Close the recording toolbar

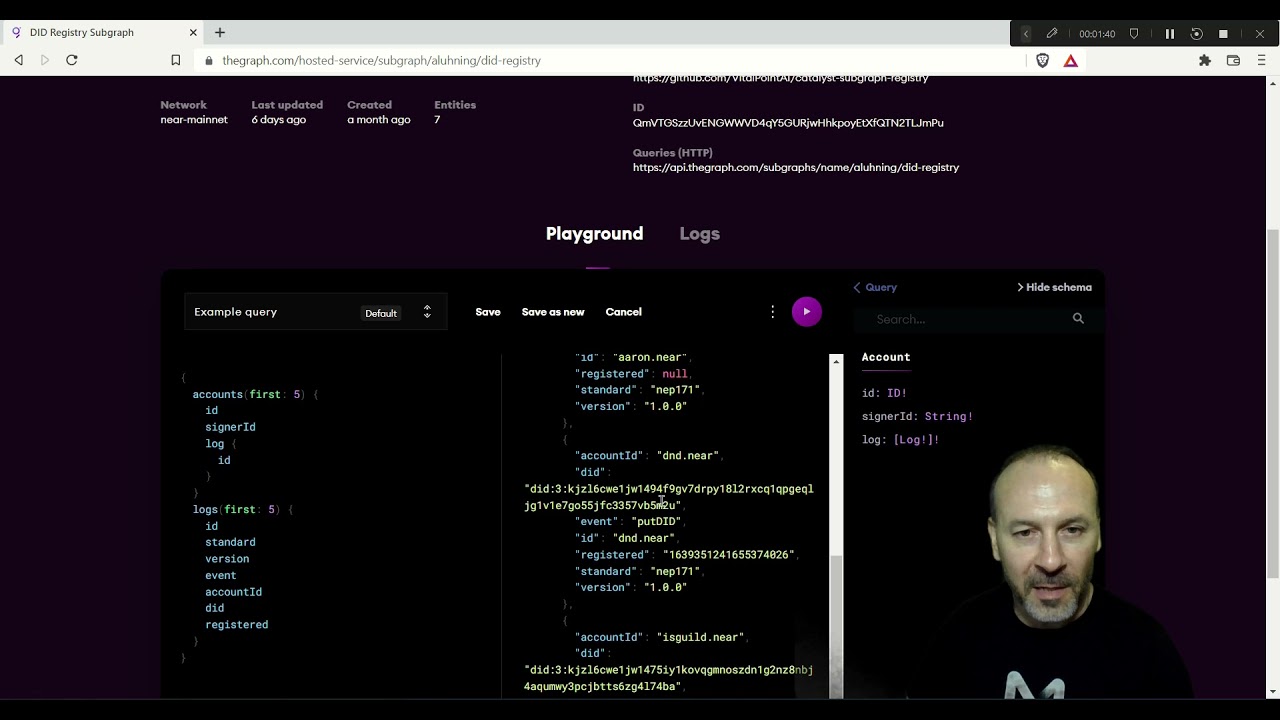coord(1260,34)
